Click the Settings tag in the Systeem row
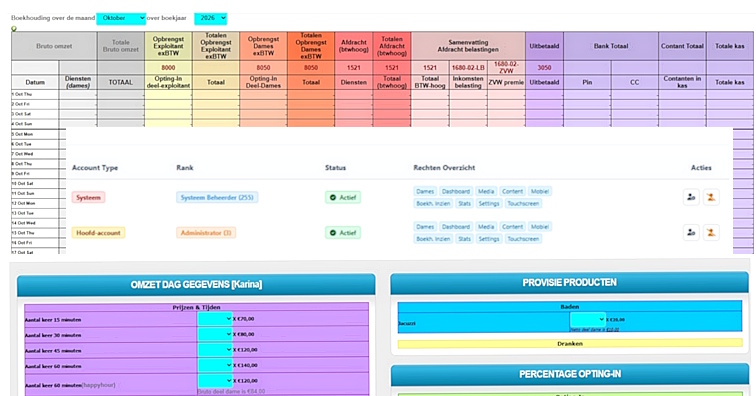The image size is (756, 396). point(489,204)
